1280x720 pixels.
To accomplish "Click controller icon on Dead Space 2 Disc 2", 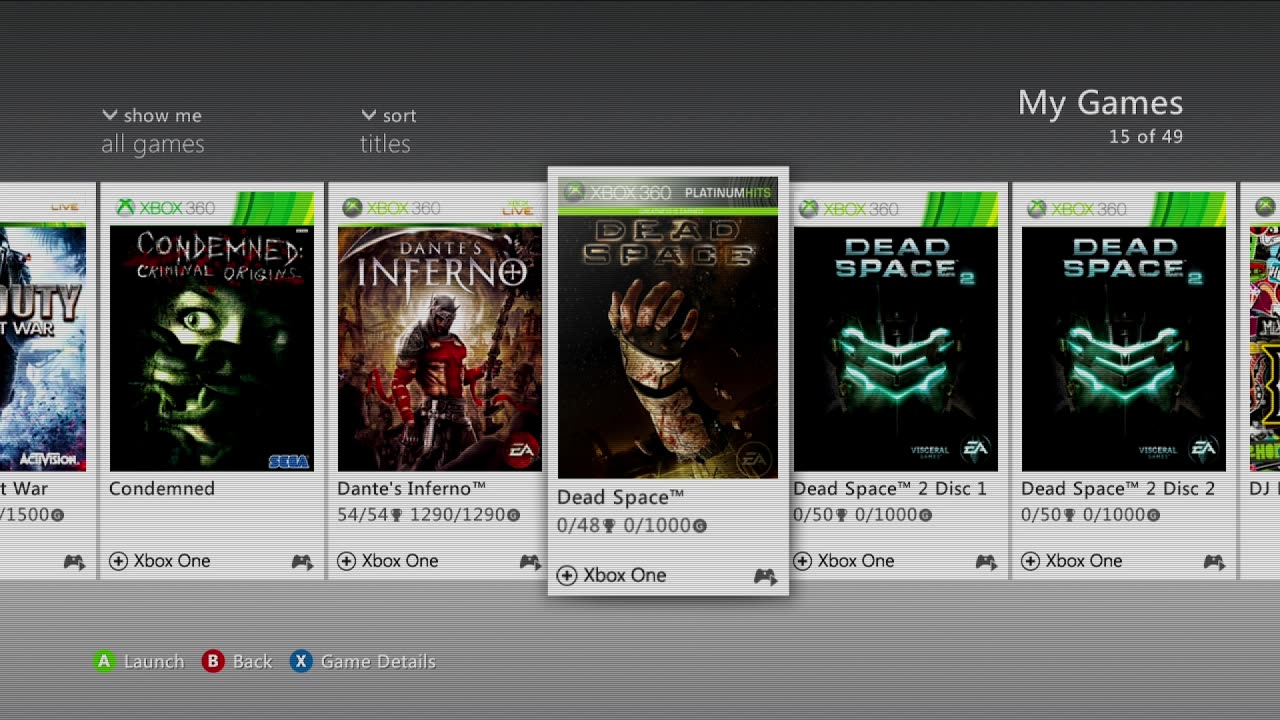I will coord(1214,562).
